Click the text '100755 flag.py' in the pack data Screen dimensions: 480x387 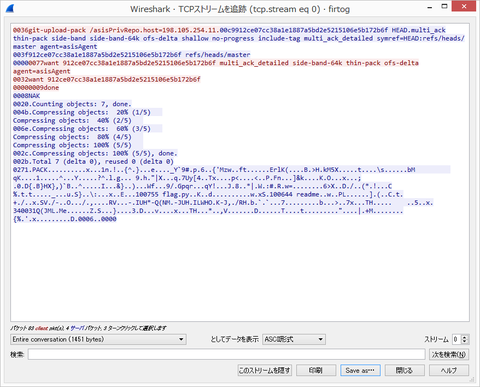point(158,194)
